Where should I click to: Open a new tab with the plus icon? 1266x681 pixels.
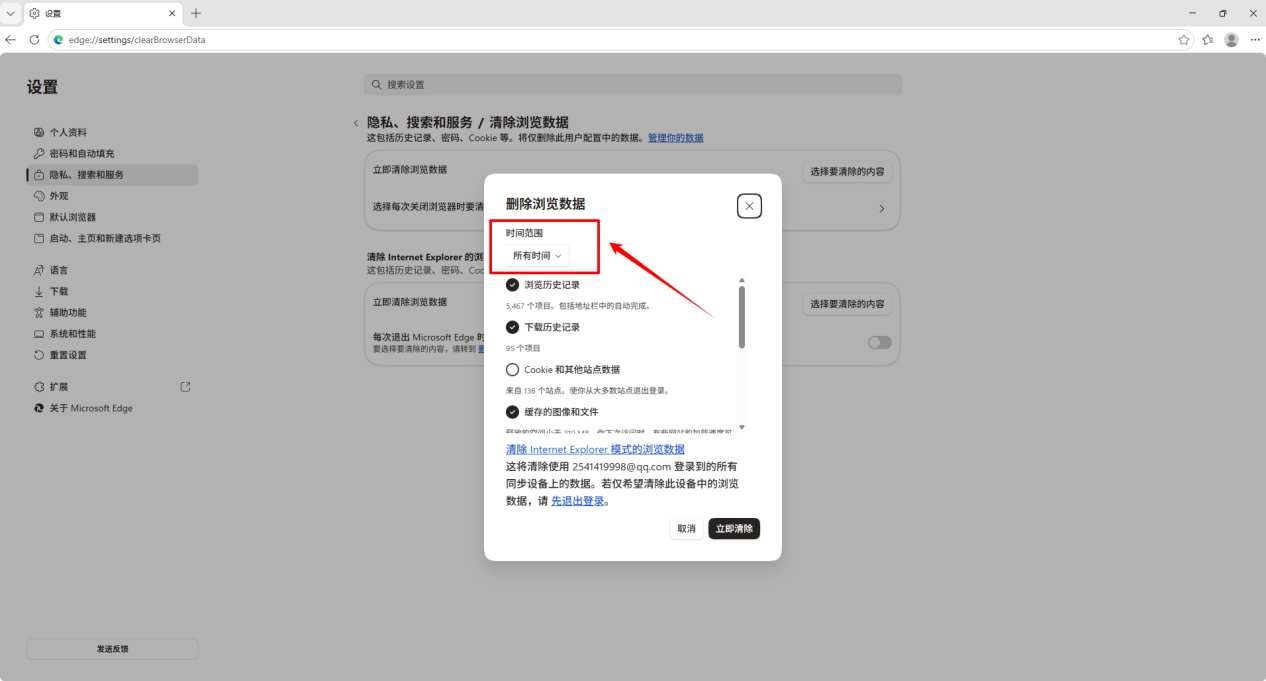coord(196,13)
